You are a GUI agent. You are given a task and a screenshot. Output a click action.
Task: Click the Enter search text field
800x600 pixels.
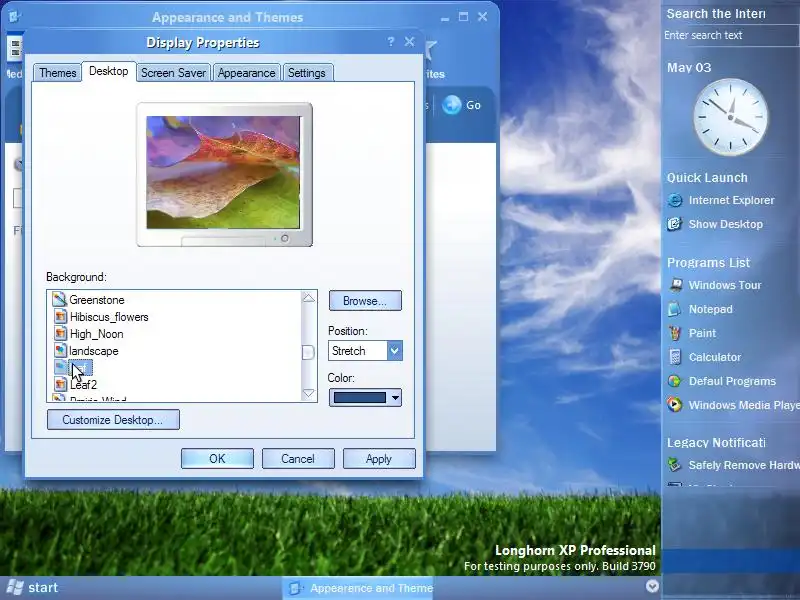[730, 35]
